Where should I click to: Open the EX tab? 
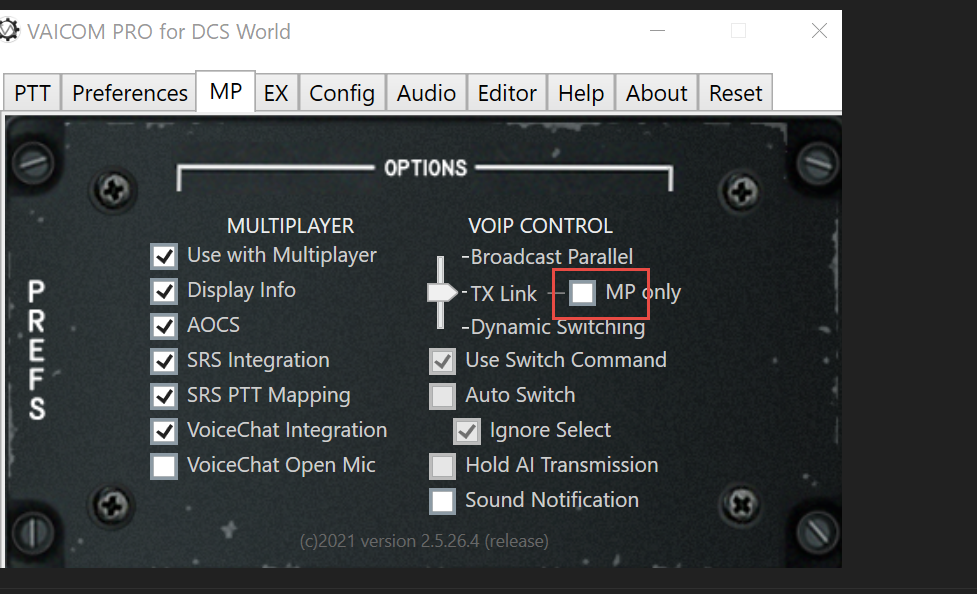(x=276, y=93)
